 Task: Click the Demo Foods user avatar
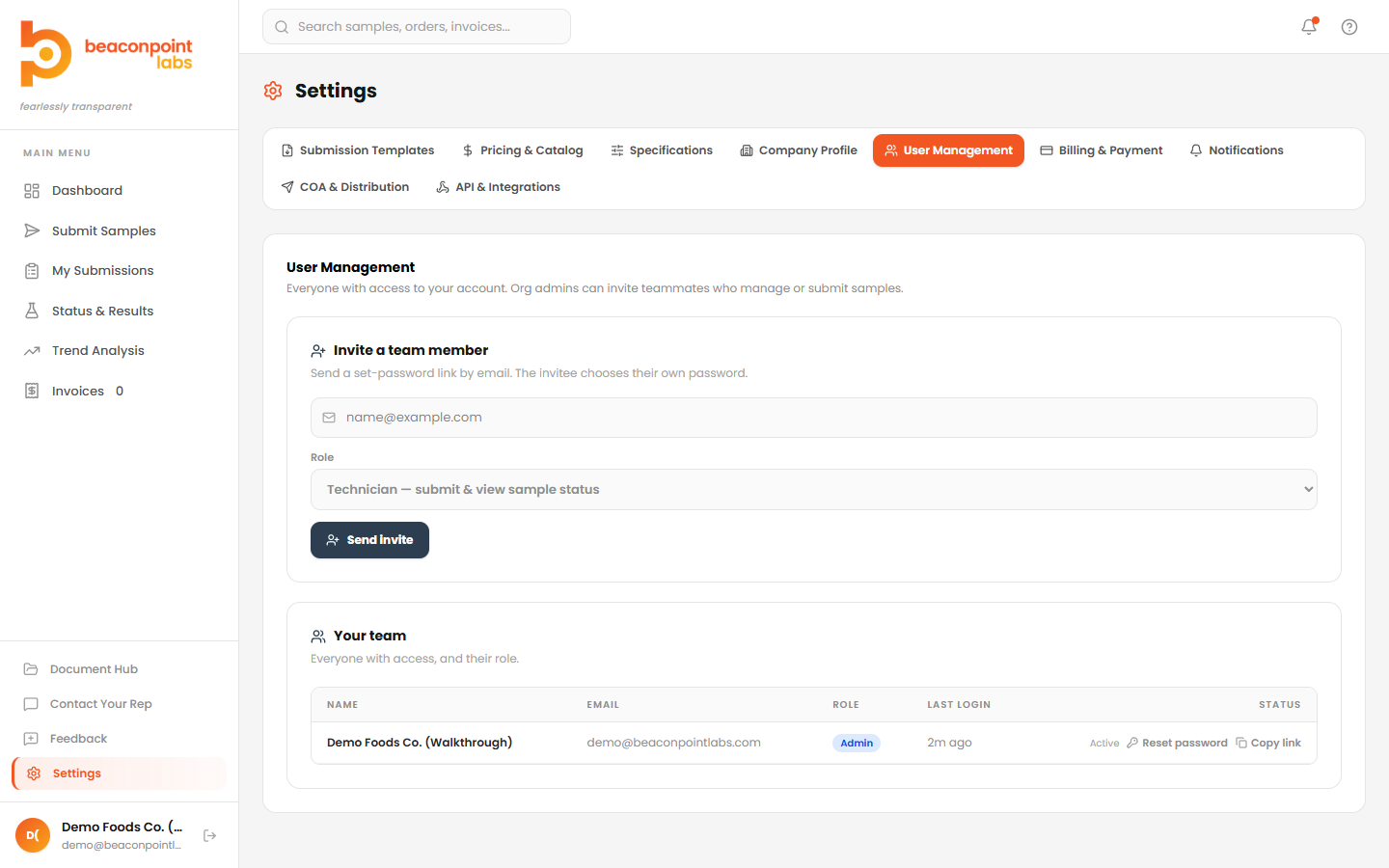coord(33,835)
